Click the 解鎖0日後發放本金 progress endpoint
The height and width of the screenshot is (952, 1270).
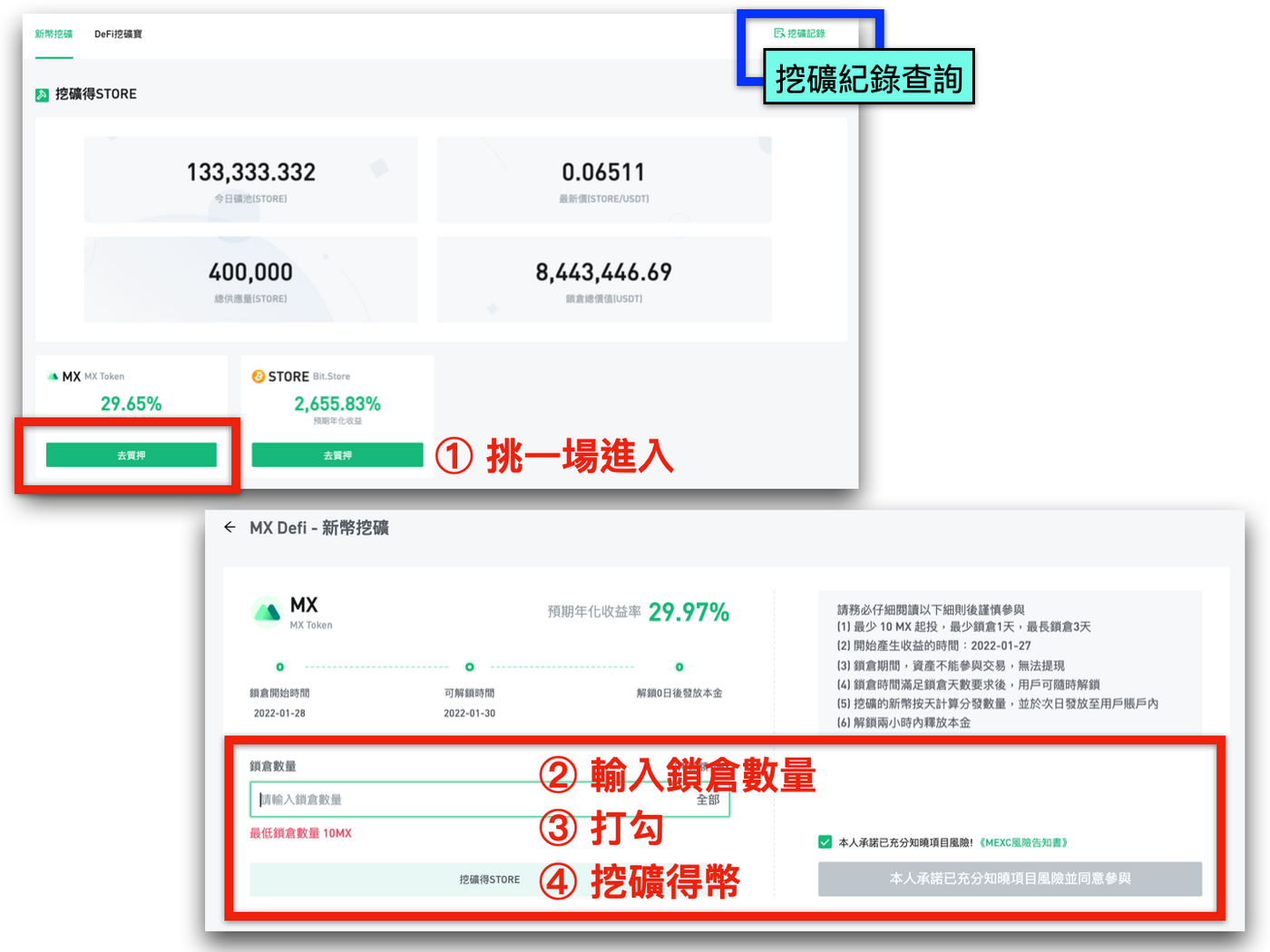(x=679, y=665)
